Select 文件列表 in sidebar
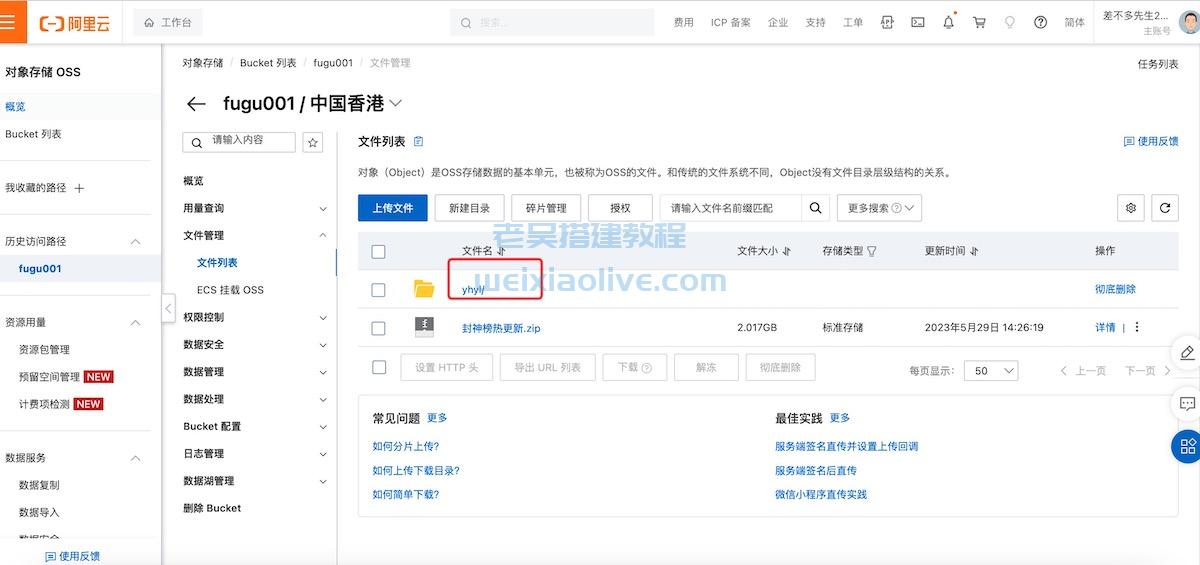This screenshot has height=565, width=1200. (217, 262)
